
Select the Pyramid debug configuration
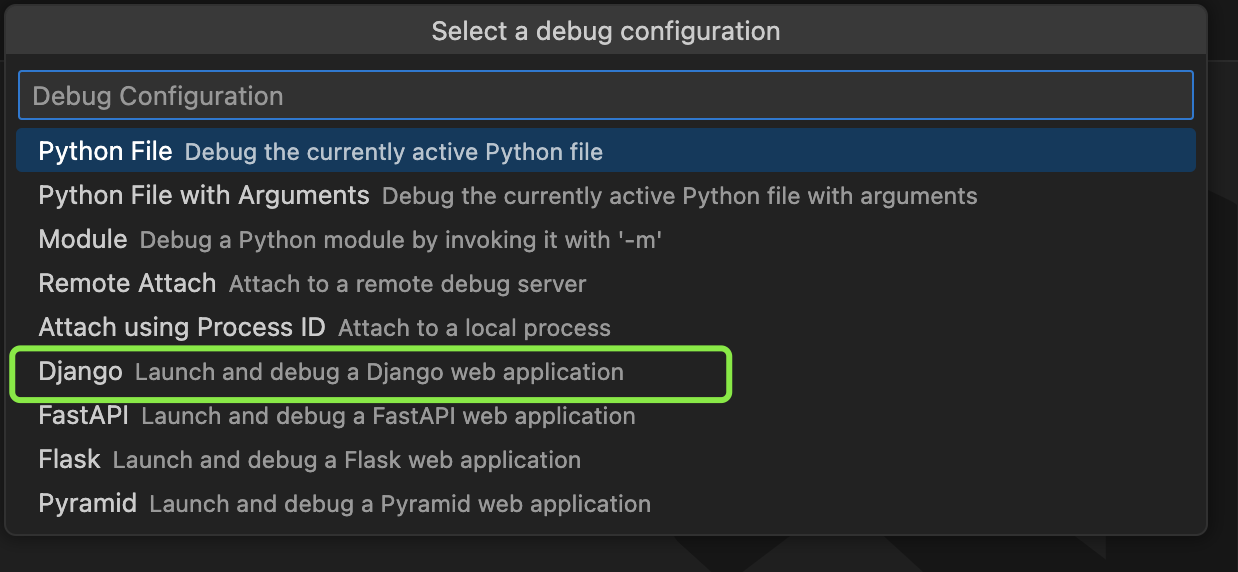tap(606, 503)
